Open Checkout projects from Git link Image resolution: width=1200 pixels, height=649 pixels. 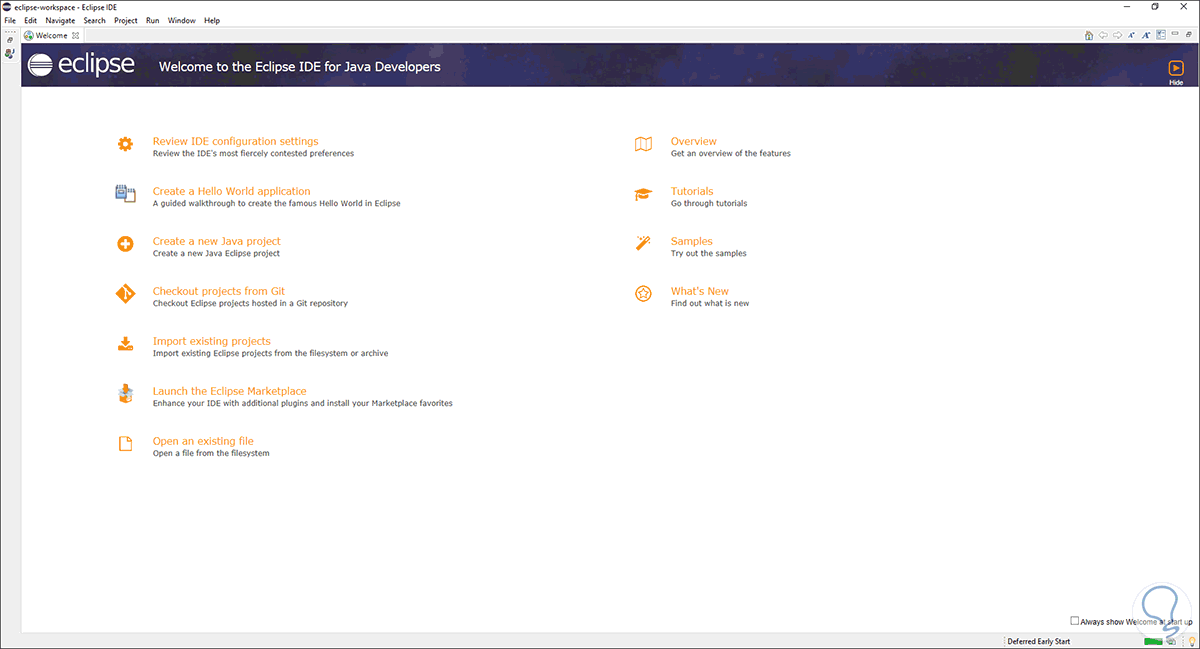pyautogui.click(x=218, y=291)
